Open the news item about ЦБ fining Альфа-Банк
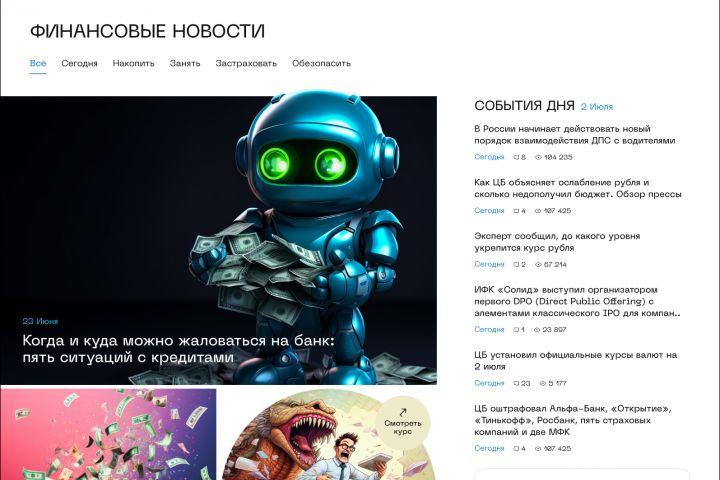The image size is (720, 480). pyautogui.click(x=573, y=420)
